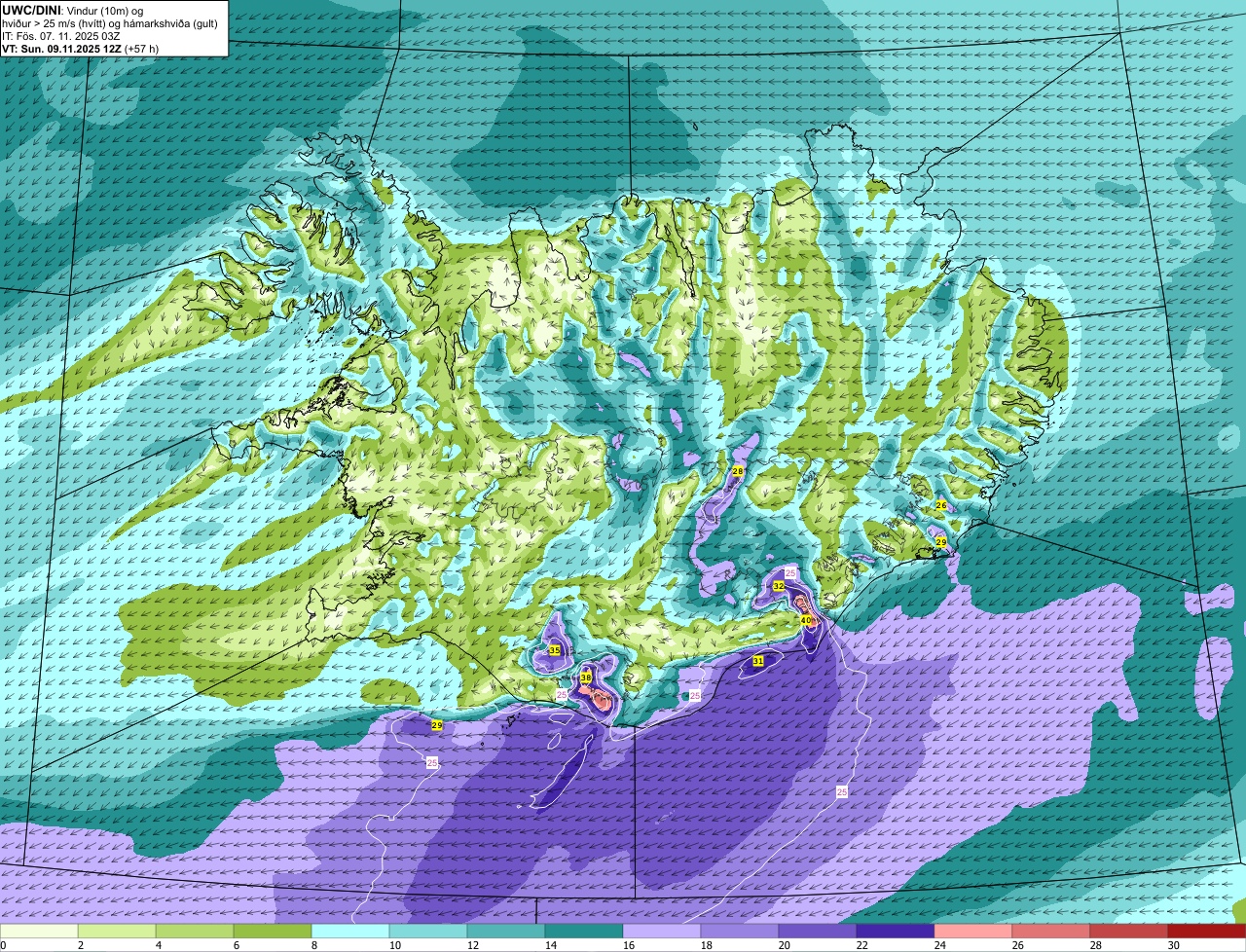Pick the legend swatch between 28 and 30
1246x952 pixels.
point(1129,932)
